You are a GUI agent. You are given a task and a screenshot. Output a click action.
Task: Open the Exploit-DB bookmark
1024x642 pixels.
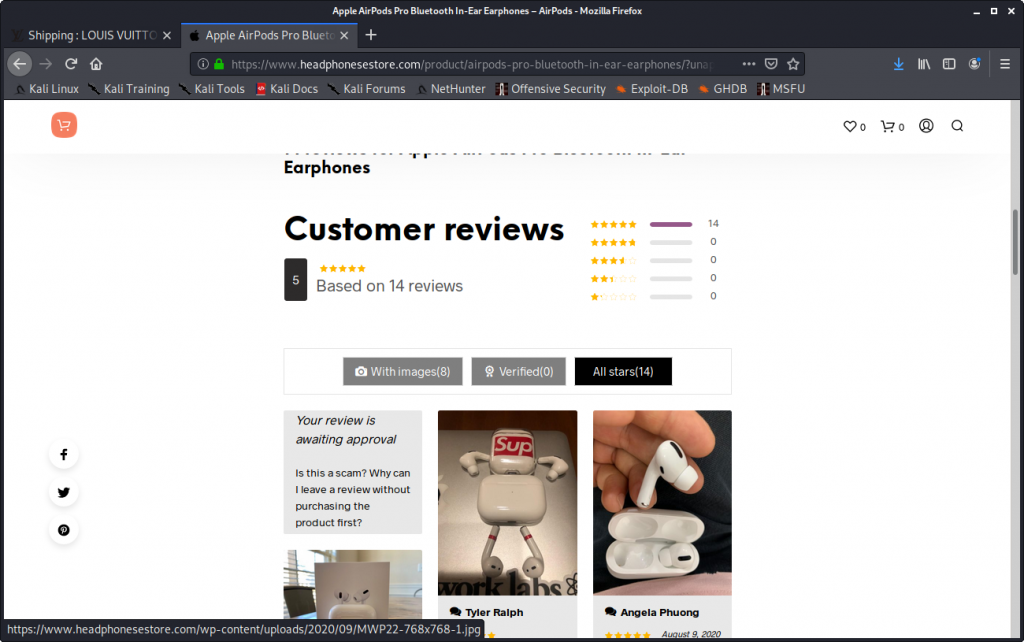pyautogui.click(x=652, y=89)
